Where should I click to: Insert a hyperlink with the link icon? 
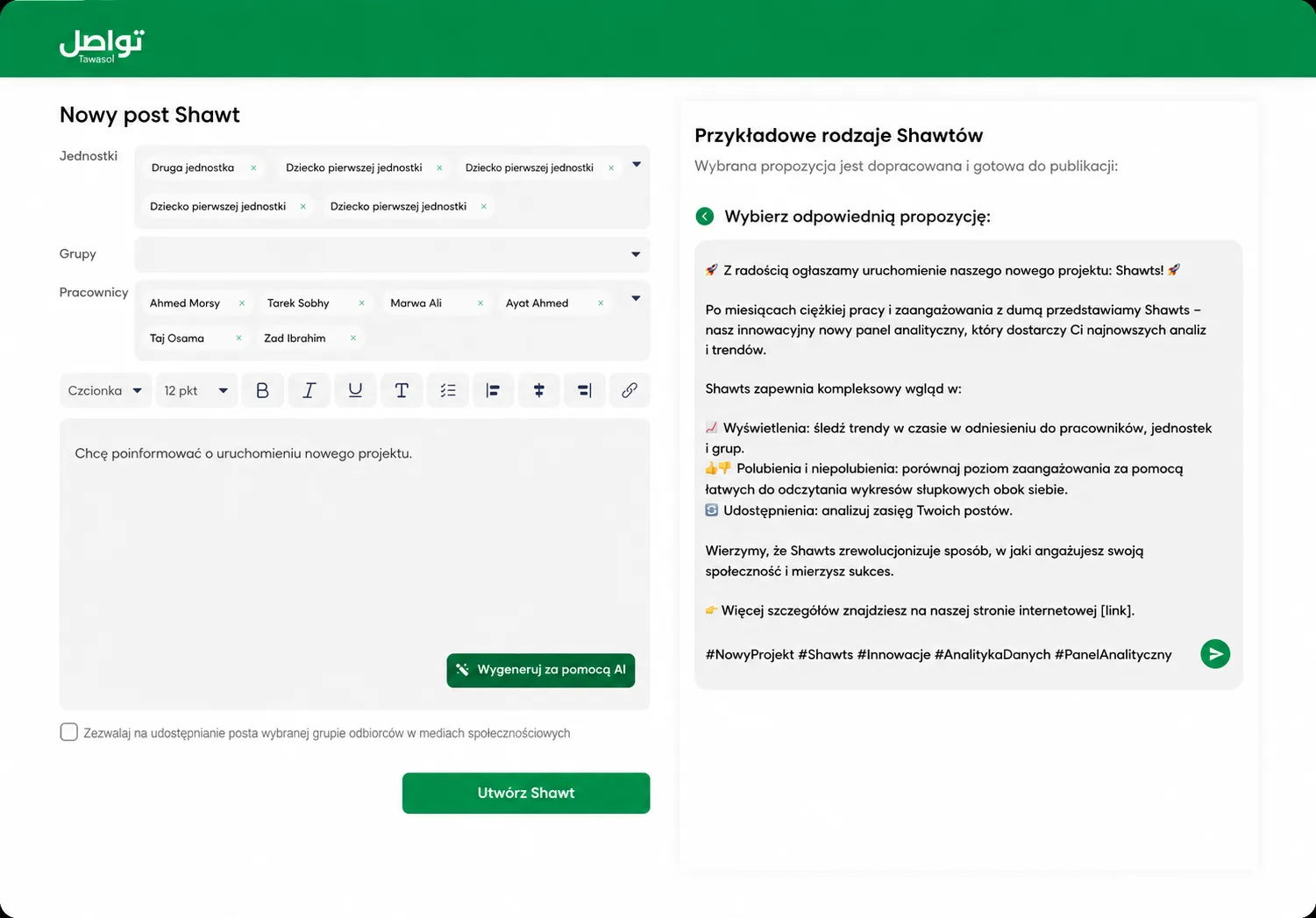pyautogui.click(x=630, y=390)
